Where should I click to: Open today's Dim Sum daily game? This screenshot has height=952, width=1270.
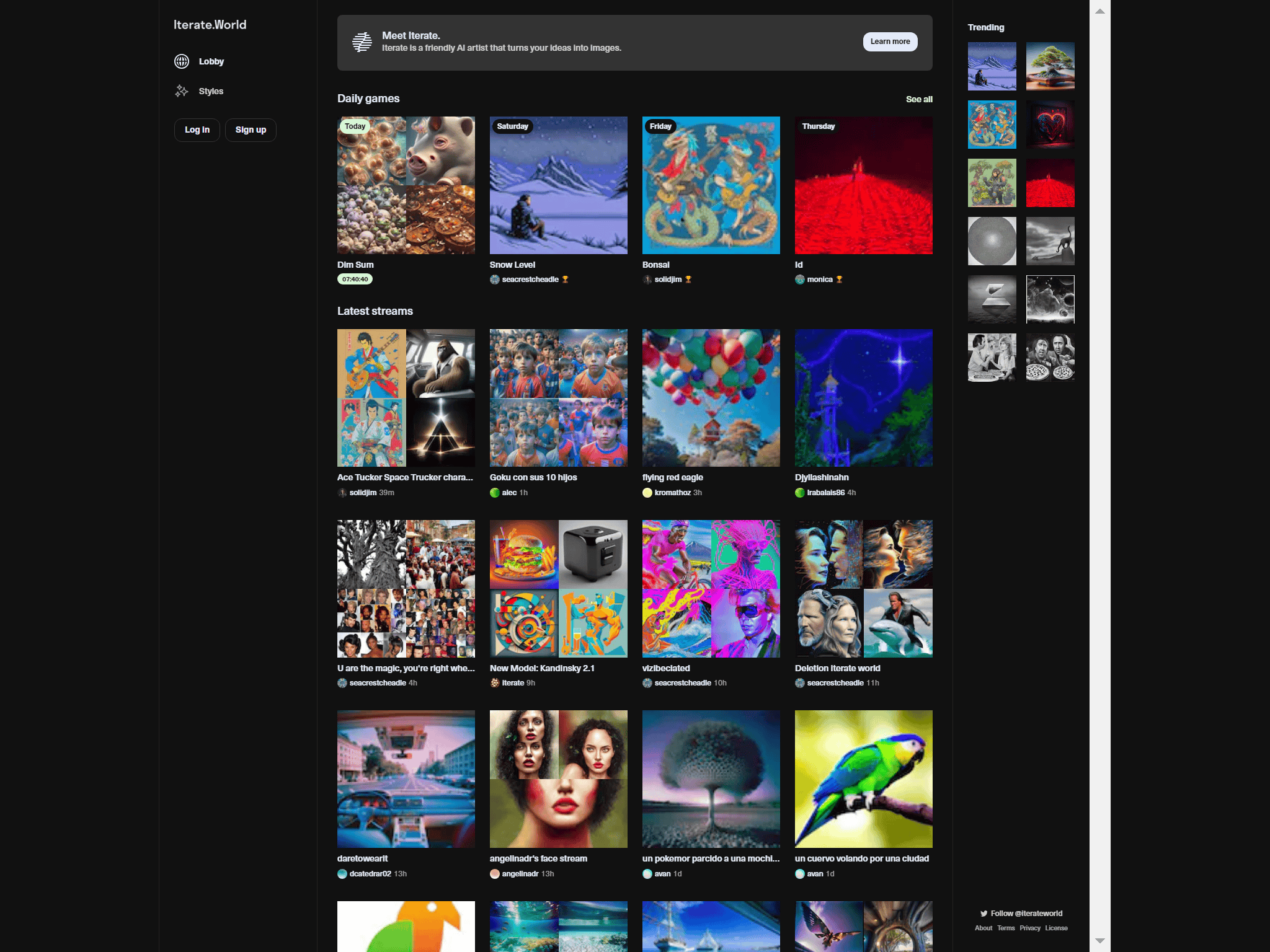pos(406,185)
